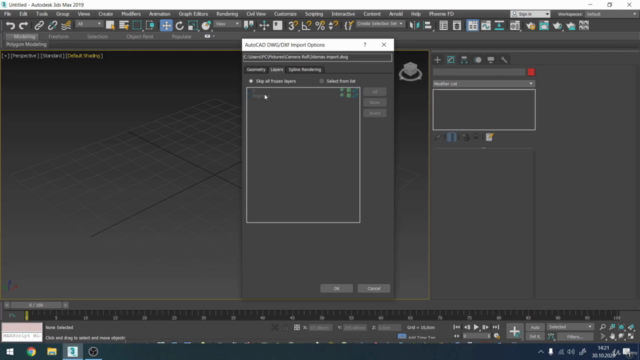Open the View reference coordinate dropdown
640x360 pixels.
[227, 24]
